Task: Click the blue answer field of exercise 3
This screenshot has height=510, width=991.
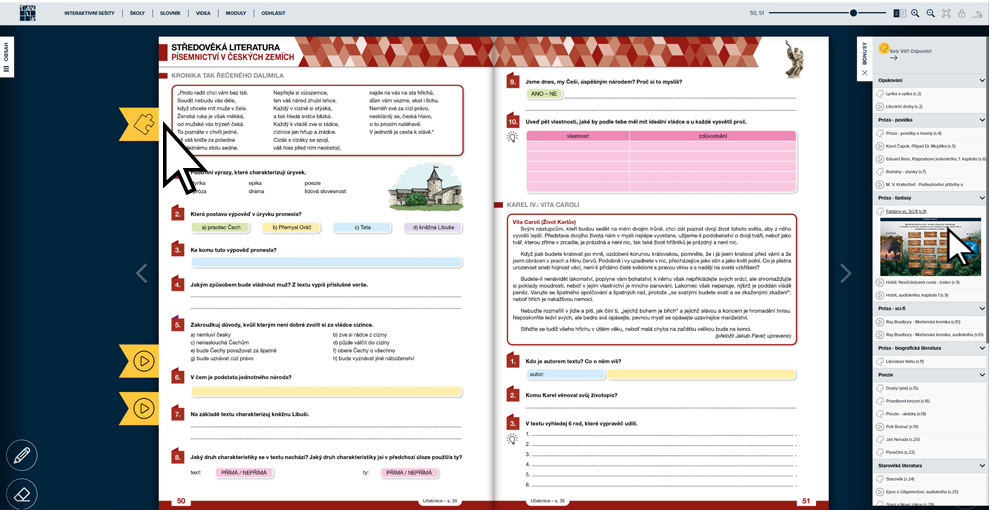Action: pyautogui.click(x=326, y=262)
